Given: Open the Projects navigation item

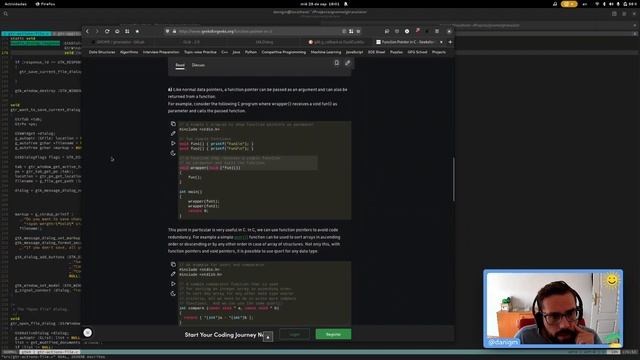Looking at the screenshot, I should (439, 52).
